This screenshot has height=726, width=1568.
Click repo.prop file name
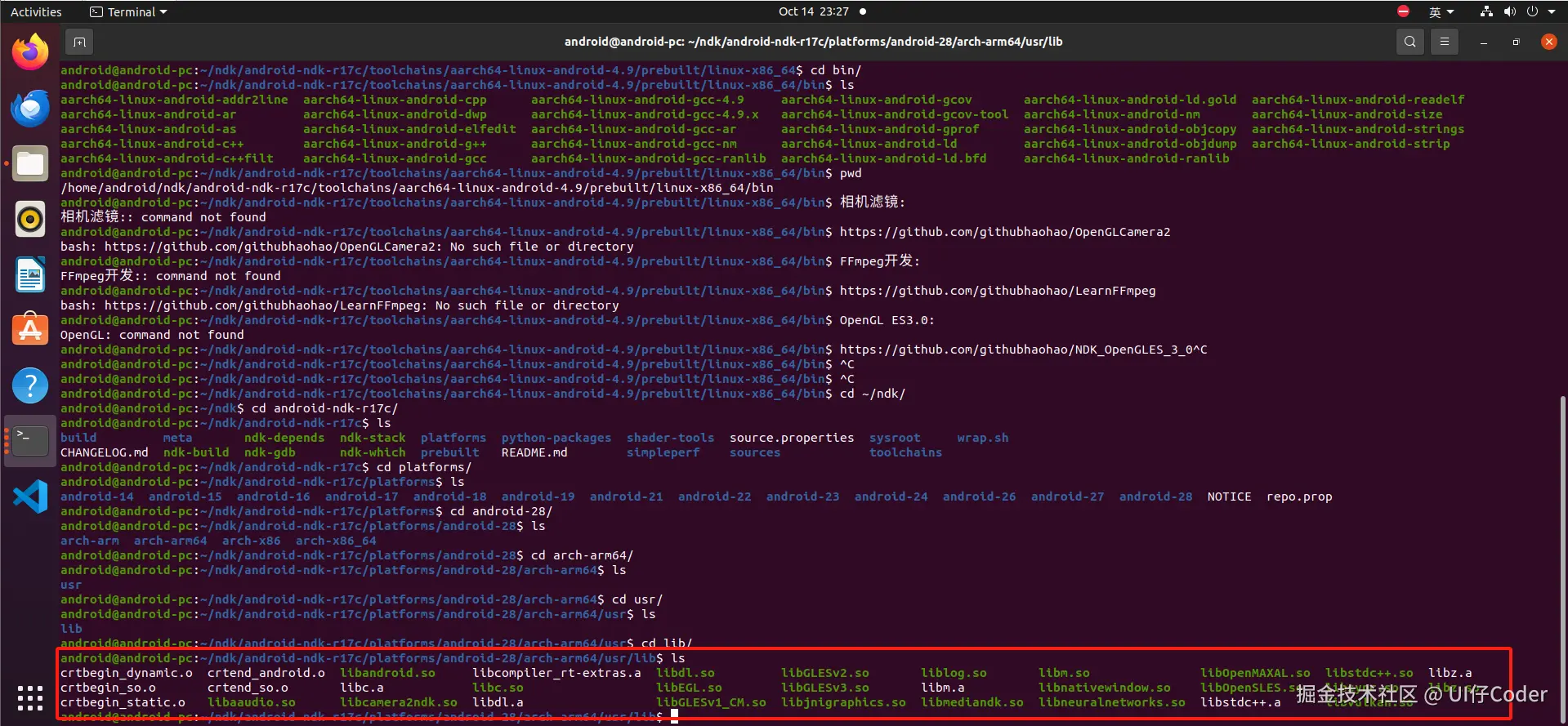(1299, 497)
